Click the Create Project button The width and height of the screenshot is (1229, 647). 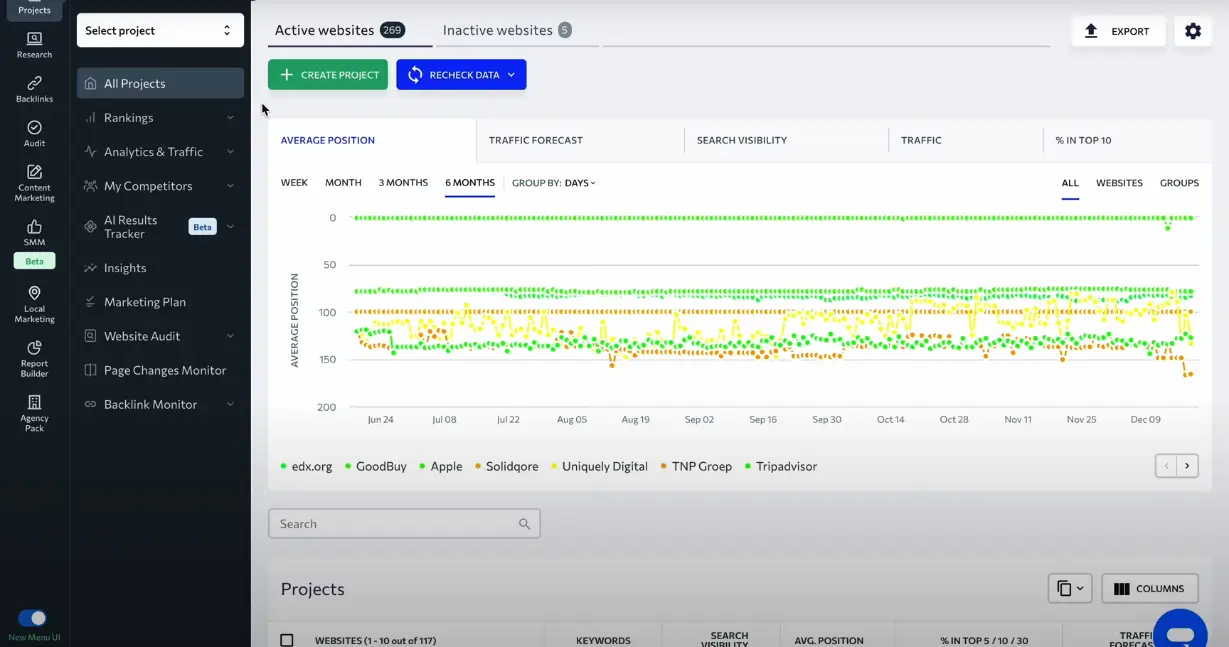point(327,74)
